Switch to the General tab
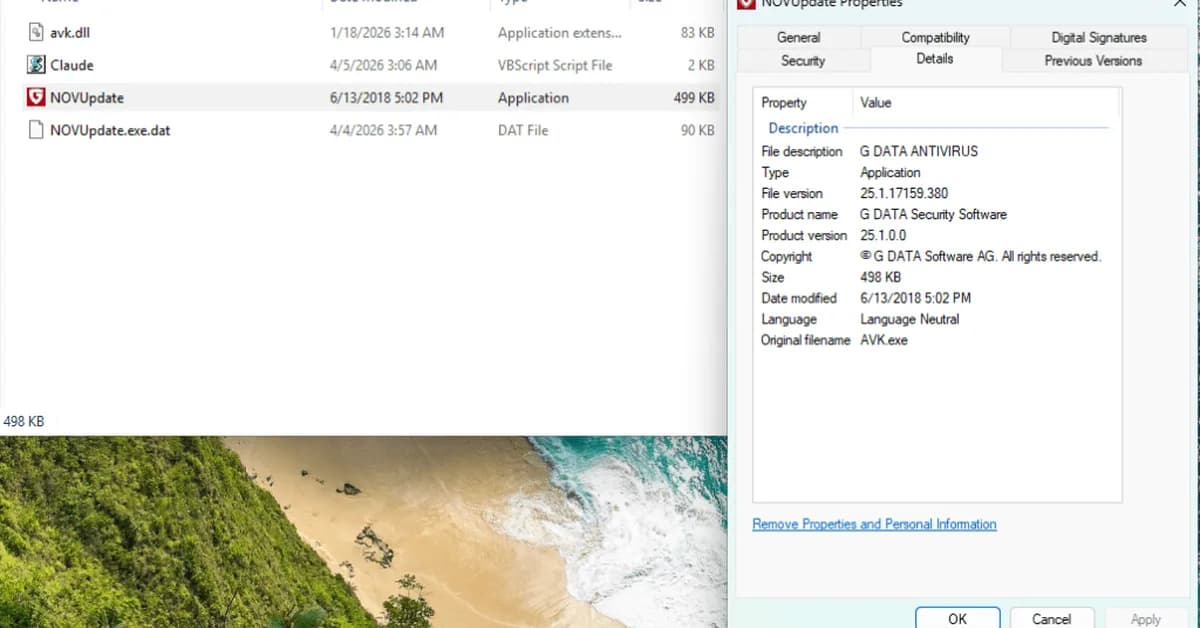The image size is (1200, 628). click(799, 37)
